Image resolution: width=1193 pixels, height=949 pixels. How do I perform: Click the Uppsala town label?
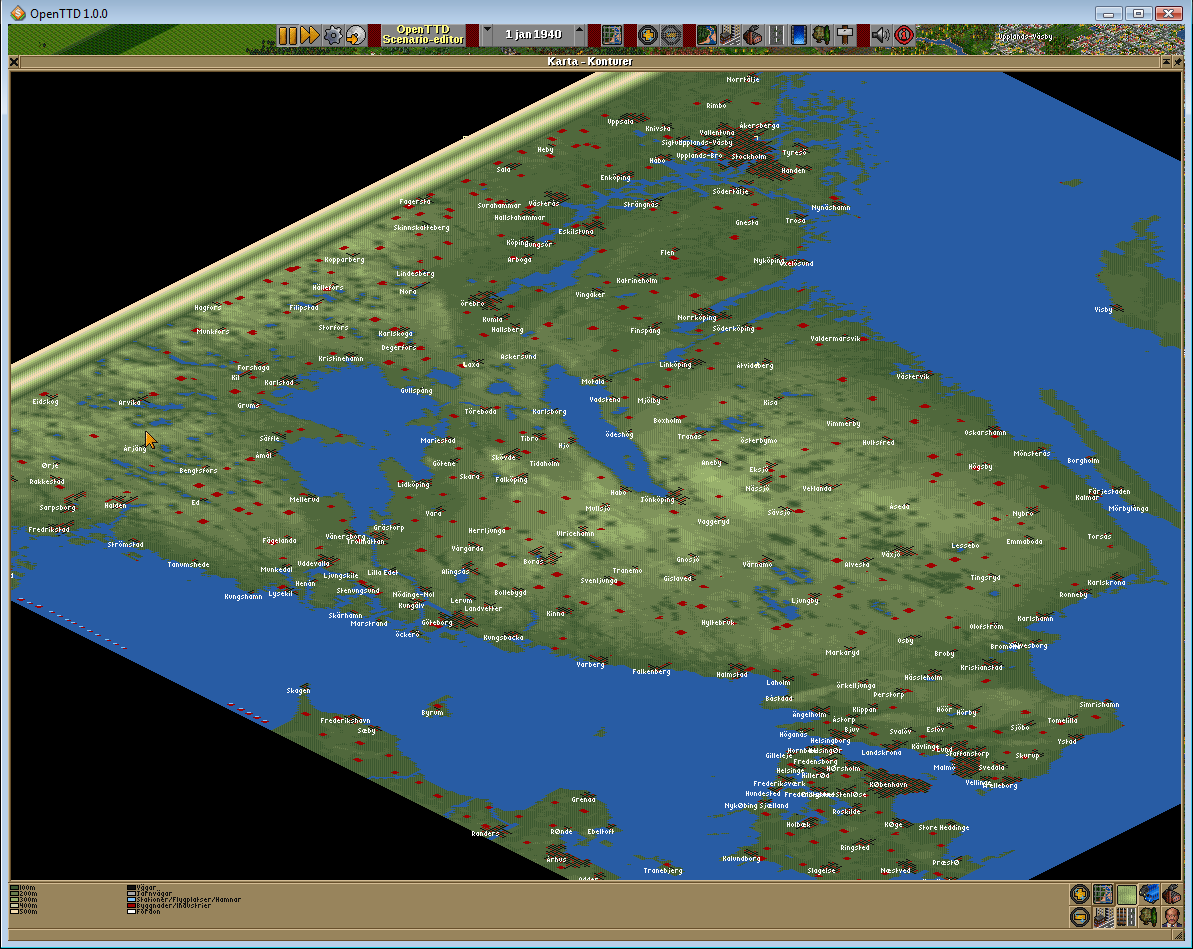620,122
